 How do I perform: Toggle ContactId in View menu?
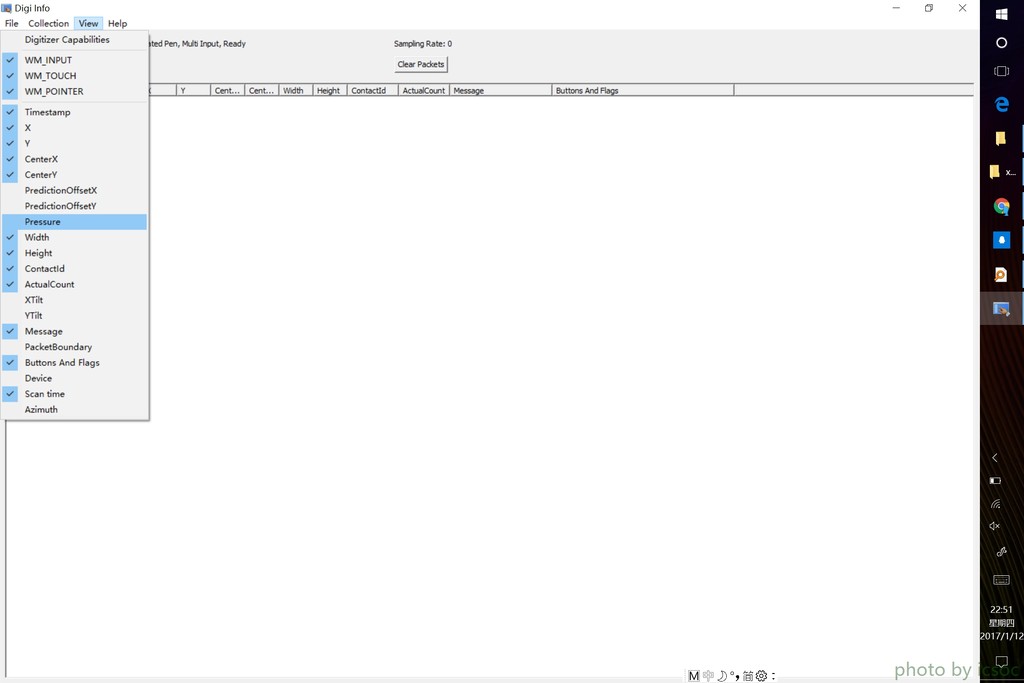[x=74, y=269]
